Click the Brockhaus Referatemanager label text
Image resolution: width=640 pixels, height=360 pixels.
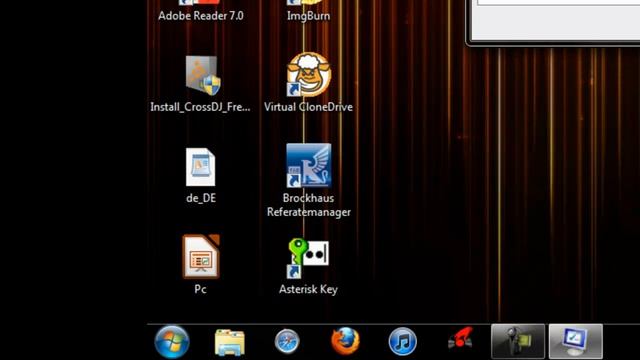pyautogui.click(x=309, y=205)
